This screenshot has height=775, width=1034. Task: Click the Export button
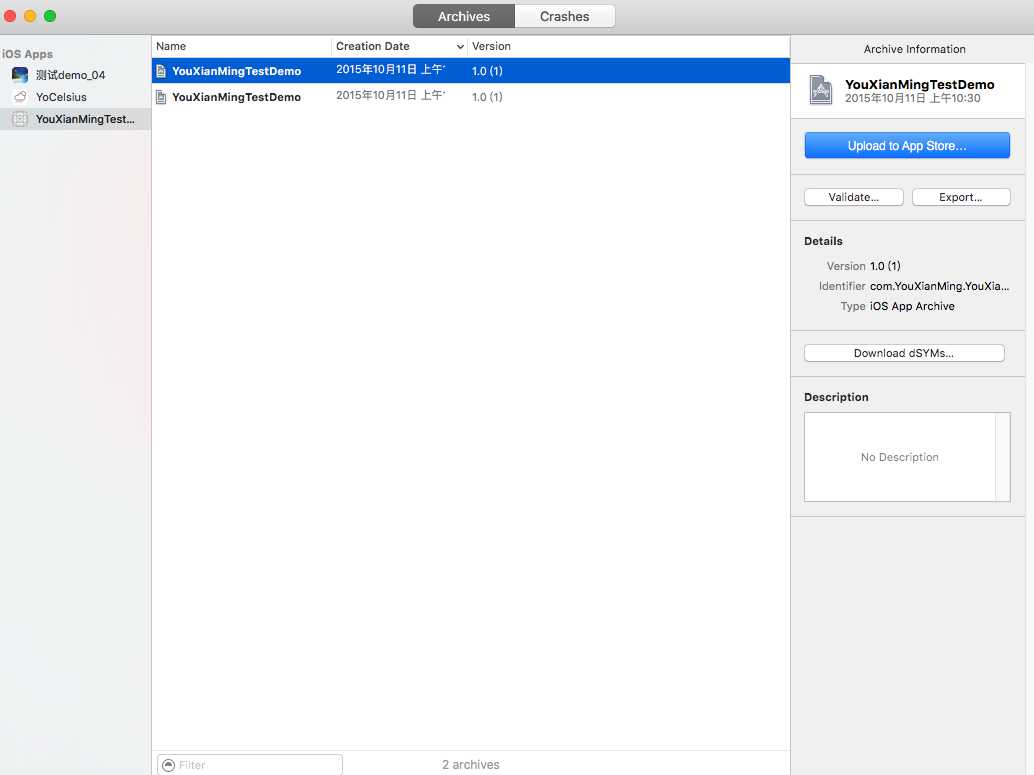[961, 197]
